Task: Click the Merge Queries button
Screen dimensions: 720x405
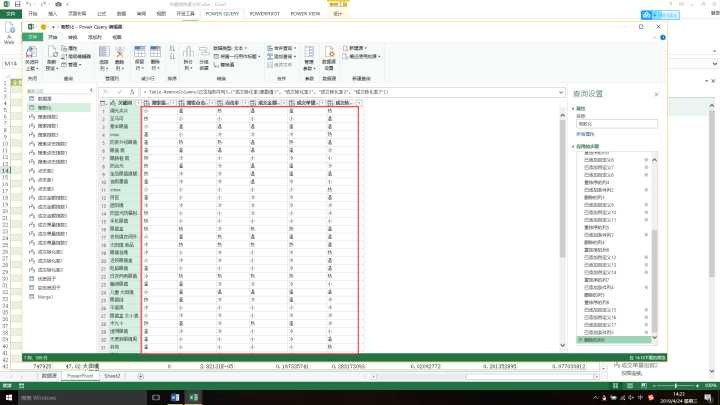Action: click(282, 48)
